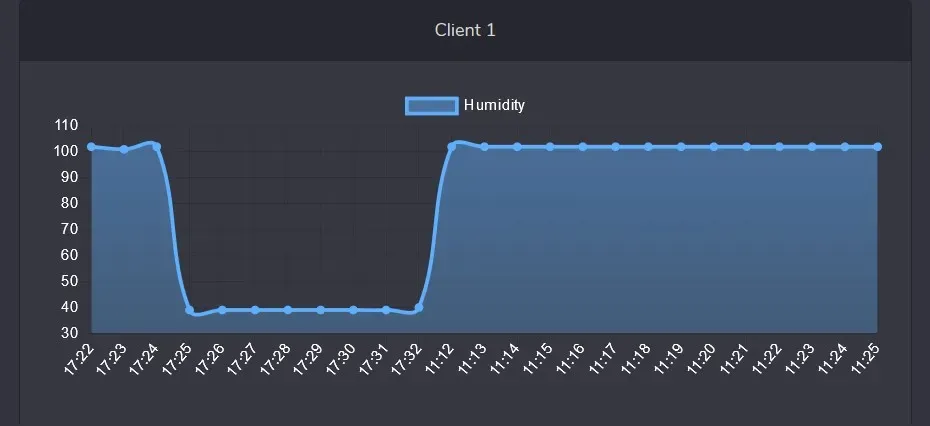The height and width of the screenshot is (426, 930).
Task: Click the y-axis label 110
Action: pyautogui.click(x=66, y=125)
